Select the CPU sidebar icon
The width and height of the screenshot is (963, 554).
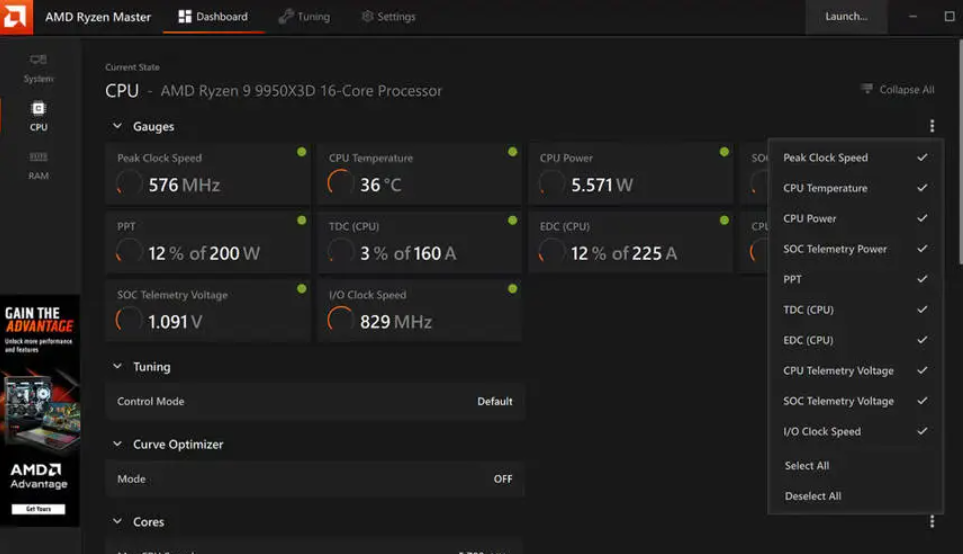click(38, 115)
